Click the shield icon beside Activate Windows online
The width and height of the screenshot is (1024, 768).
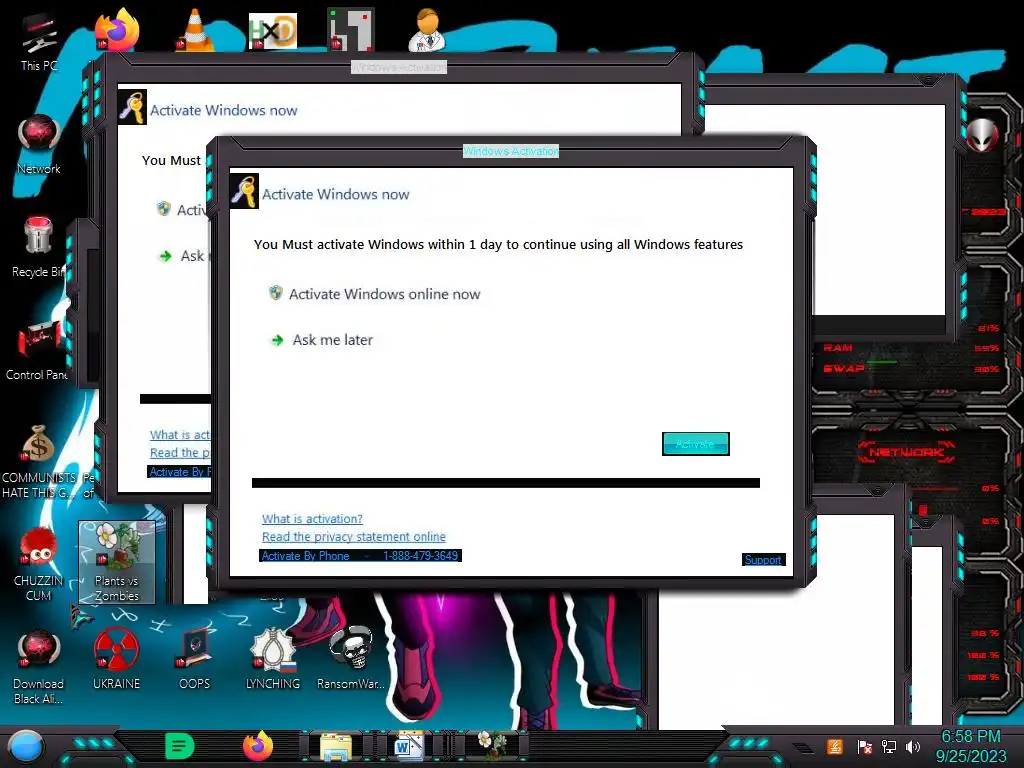(276, 293)
